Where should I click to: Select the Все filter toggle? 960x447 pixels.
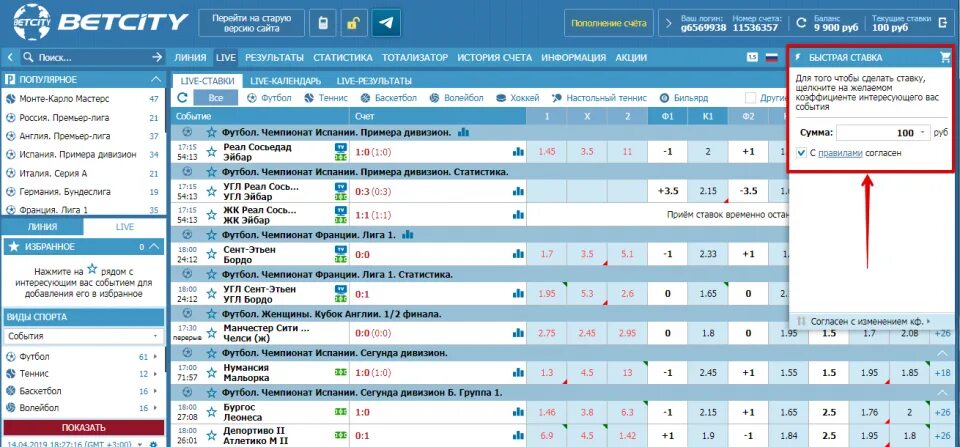[216, 97]
